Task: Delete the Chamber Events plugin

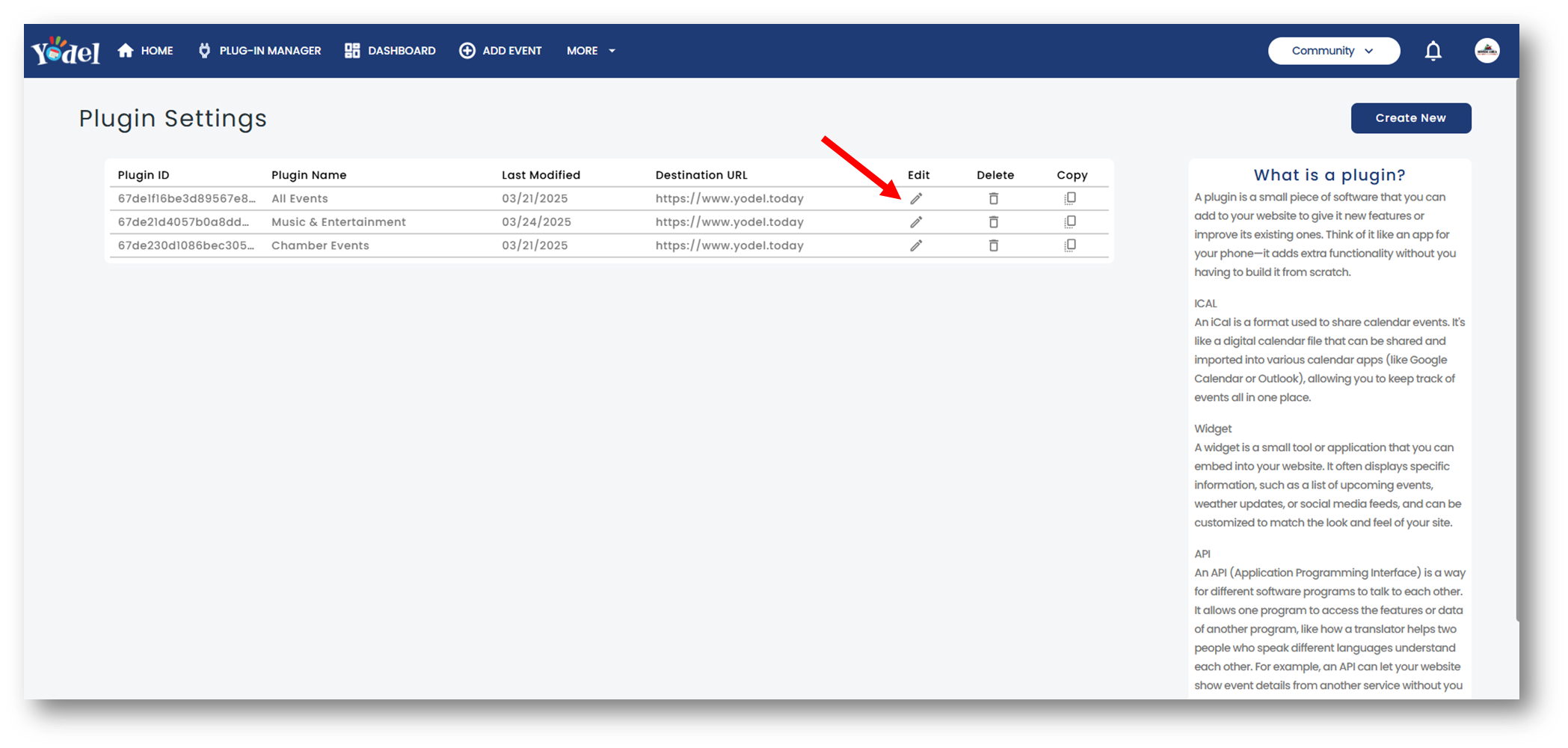Action: [994, 245]
